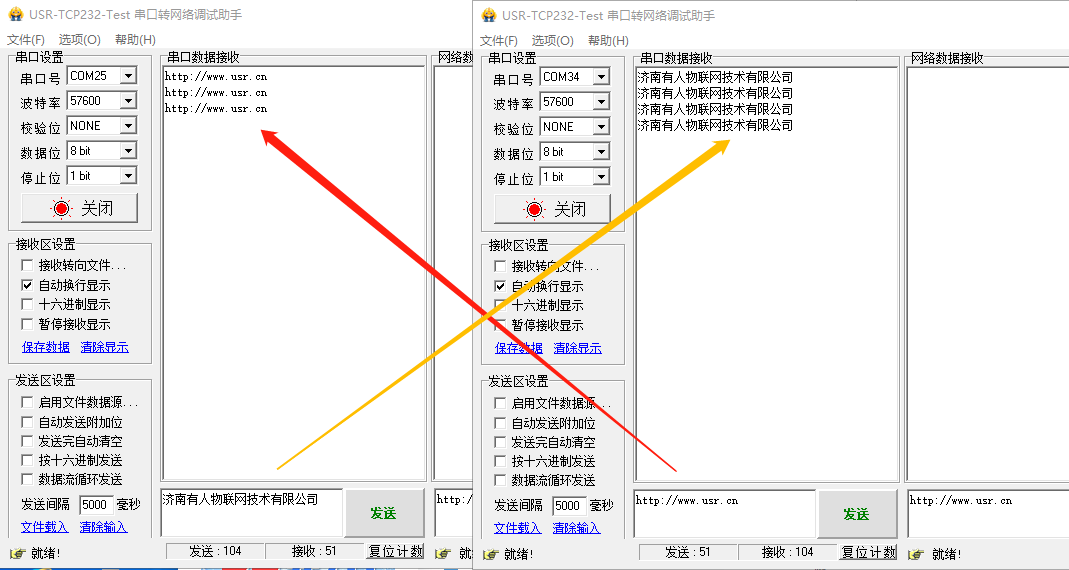This screenshot has width=1069, height=570.
Task: Open the COM25 serial port dropdown
Action: tap(127, 76)
